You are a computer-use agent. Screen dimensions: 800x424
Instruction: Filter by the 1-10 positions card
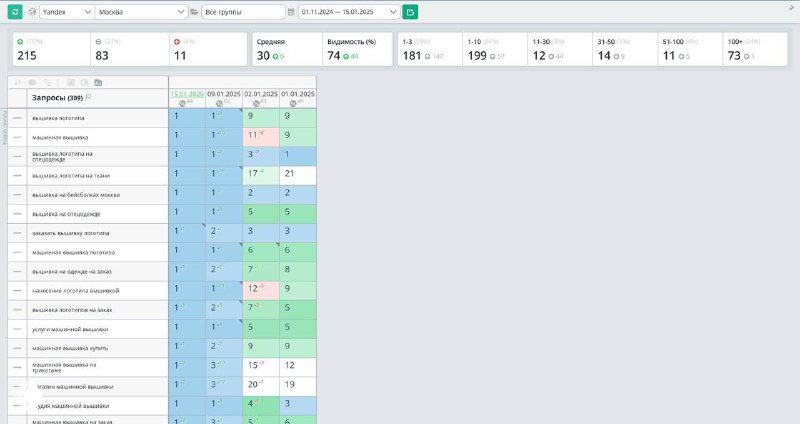[x=495, y=49]
